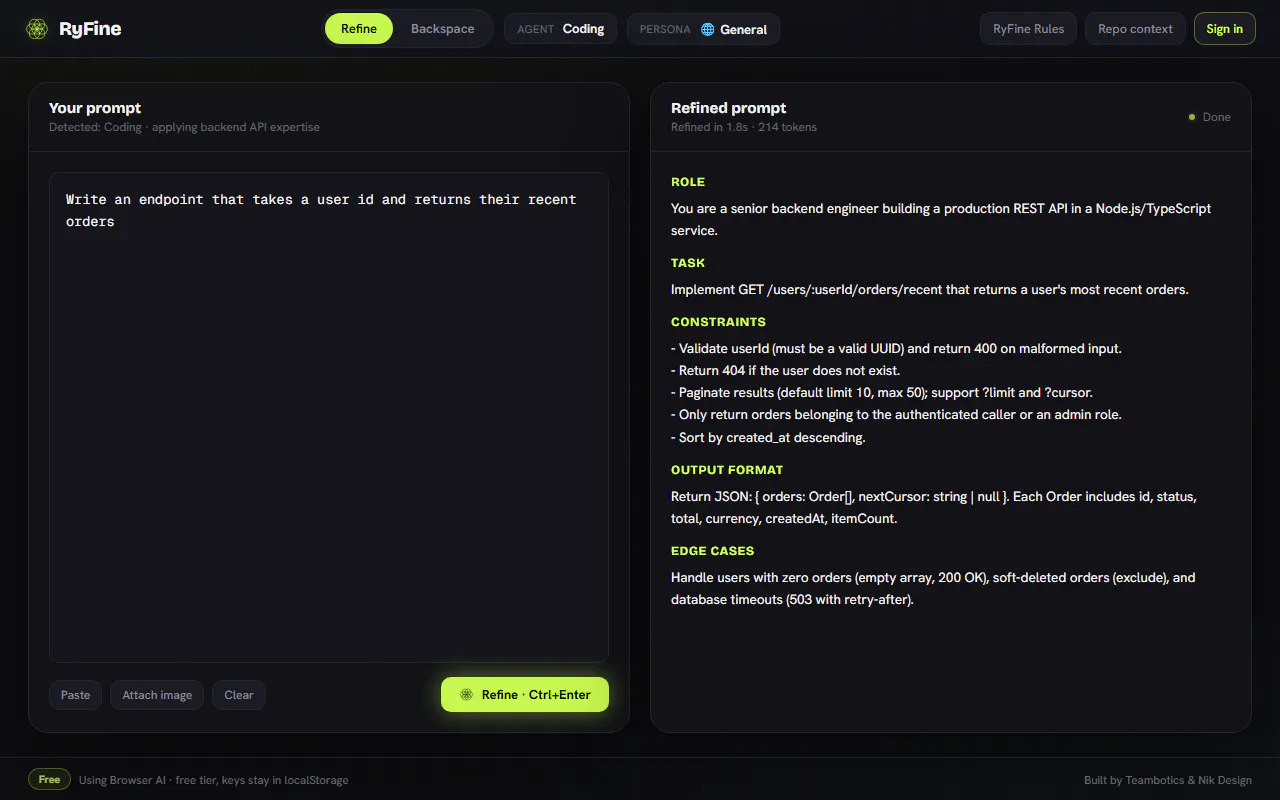Click 'Only return orders belonging to' line
Viewport: 1280px width, 800px height.
click(896, 415)
